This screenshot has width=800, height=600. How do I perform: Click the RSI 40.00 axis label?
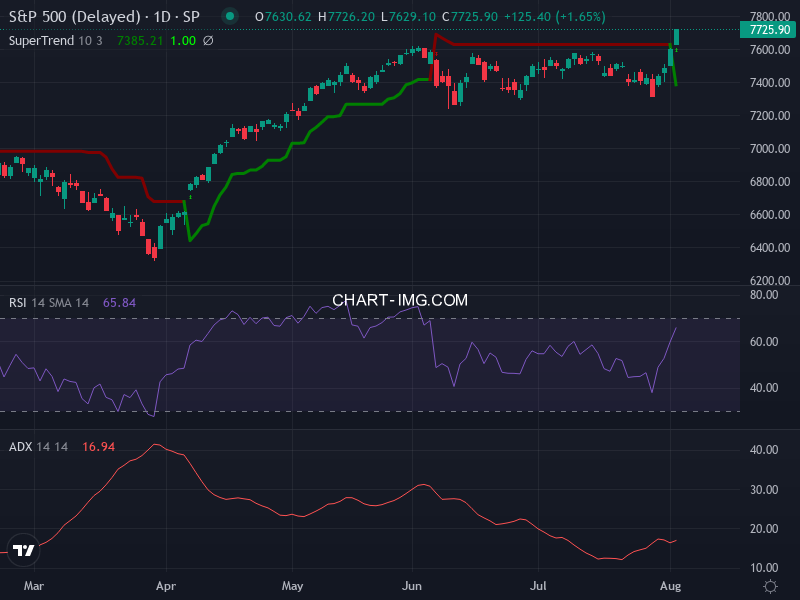(x=764, y=388)
